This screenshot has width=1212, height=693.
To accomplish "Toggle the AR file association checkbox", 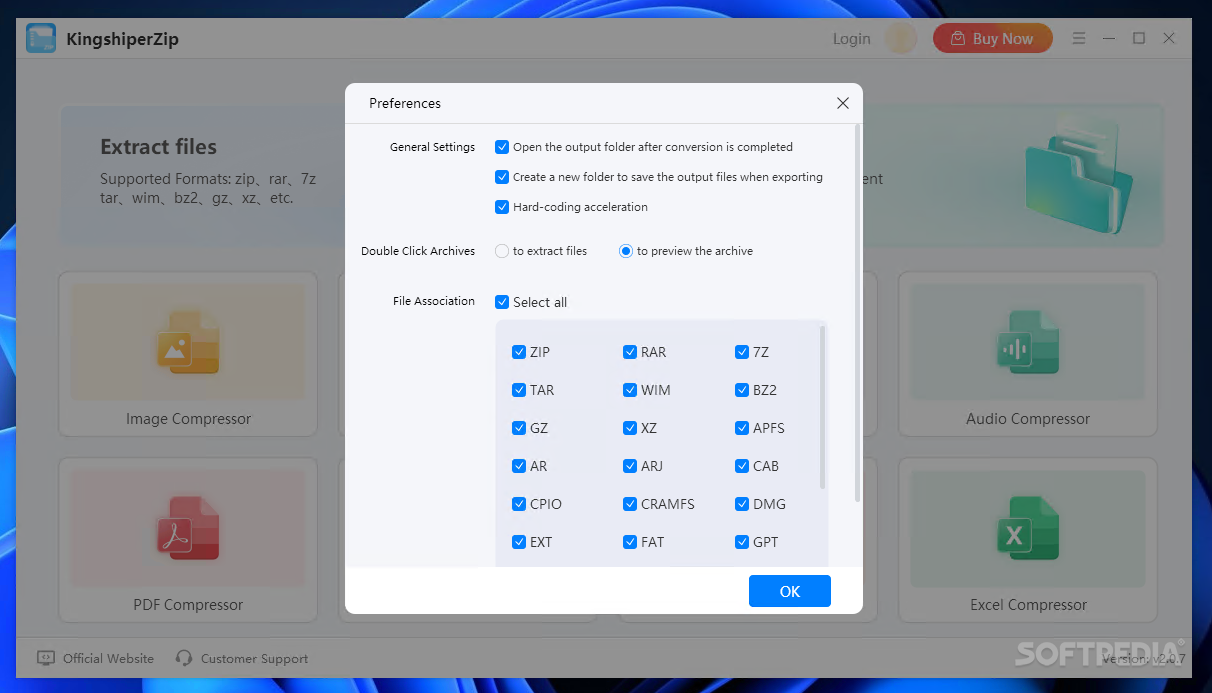I will (519, 466).
